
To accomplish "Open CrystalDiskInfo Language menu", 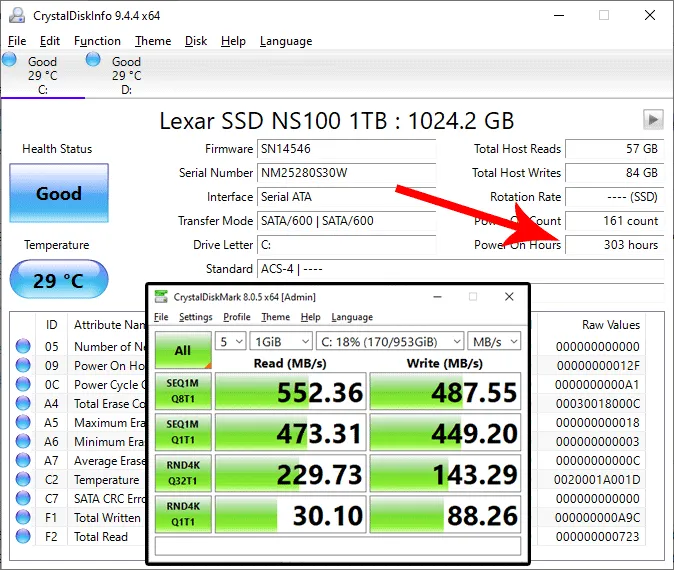I will coord(286,41).
